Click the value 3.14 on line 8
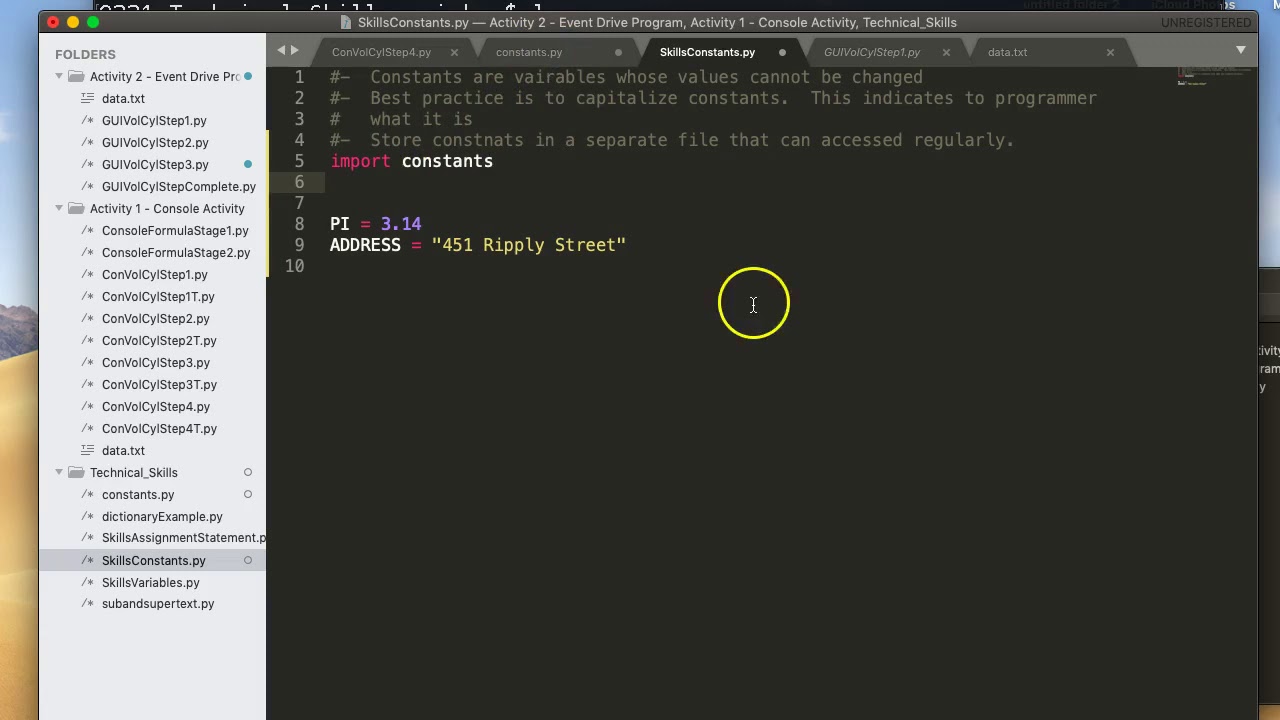 click(401, 224)
